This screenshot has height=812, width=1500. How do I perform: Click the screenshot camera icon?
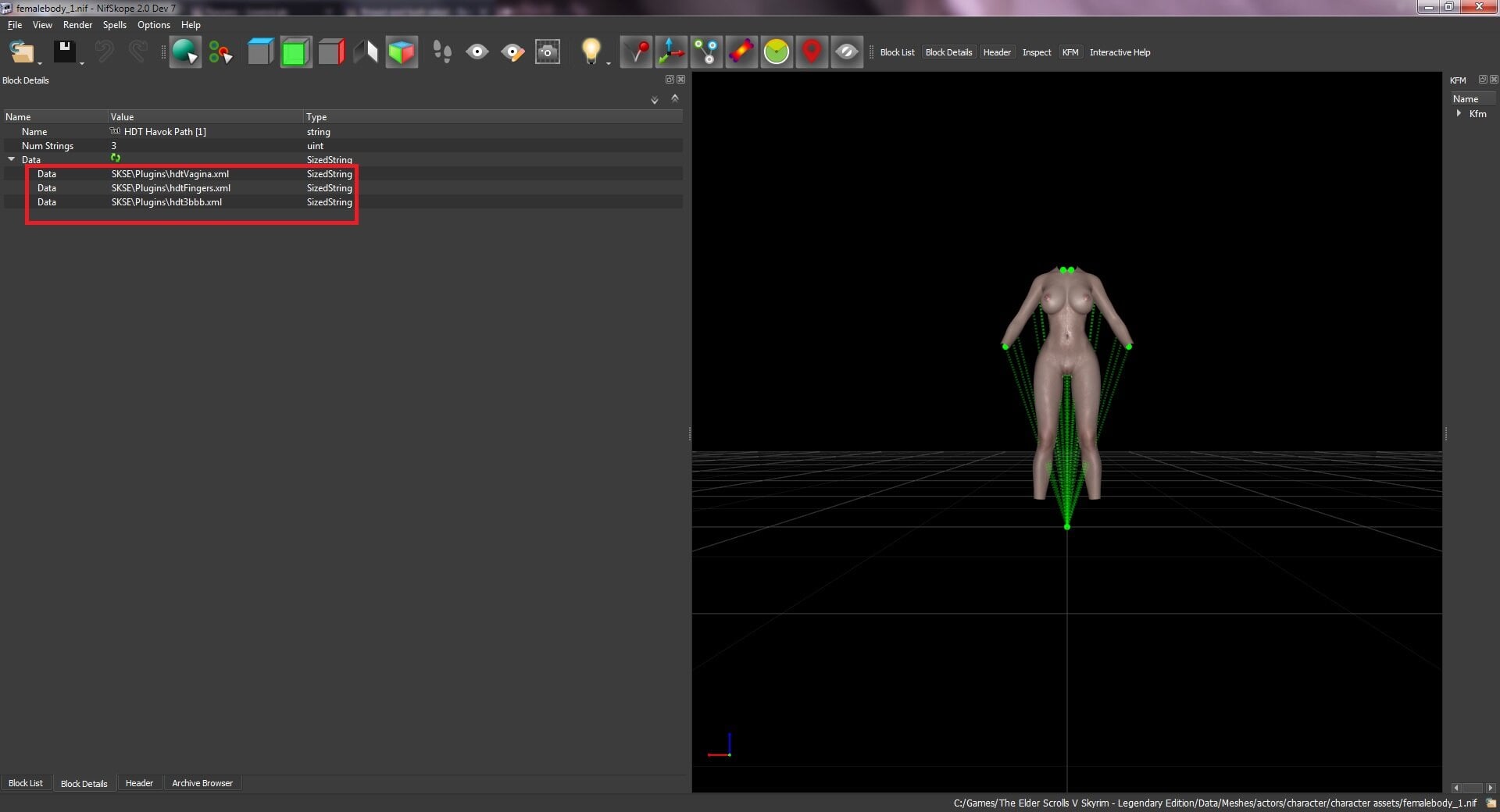tap(548, 52)
